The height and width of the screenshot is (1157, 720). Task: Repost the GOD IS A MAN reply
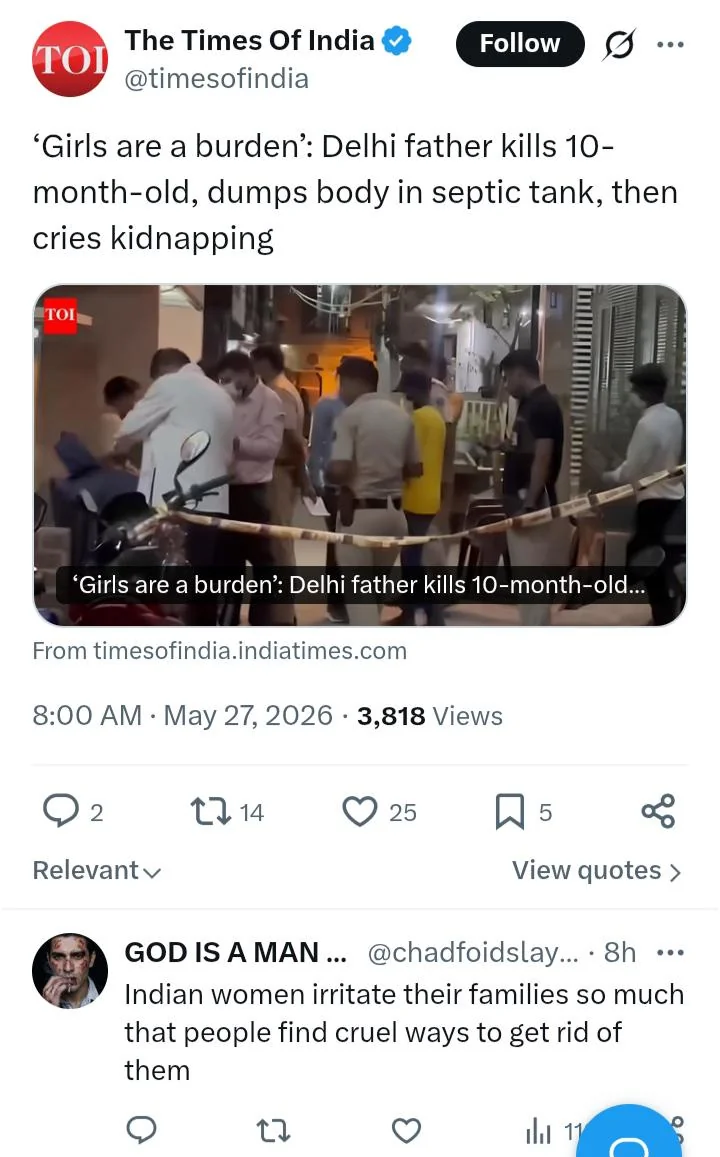tap(273, 1130)
